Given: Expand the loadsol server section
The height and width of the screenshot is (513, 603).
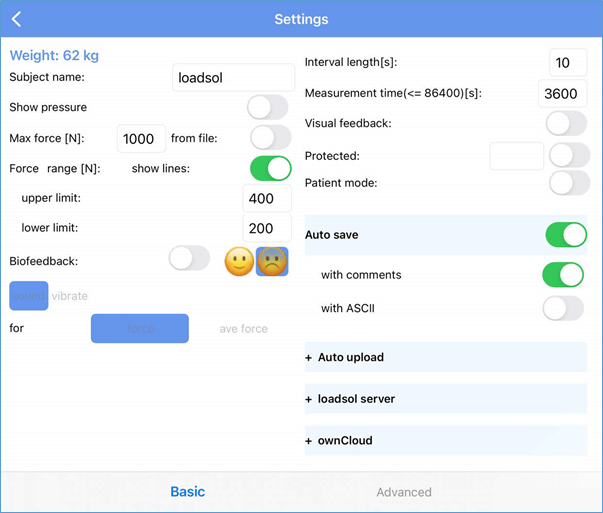Looking at the screenshot, I should click(x=446, y=399).
